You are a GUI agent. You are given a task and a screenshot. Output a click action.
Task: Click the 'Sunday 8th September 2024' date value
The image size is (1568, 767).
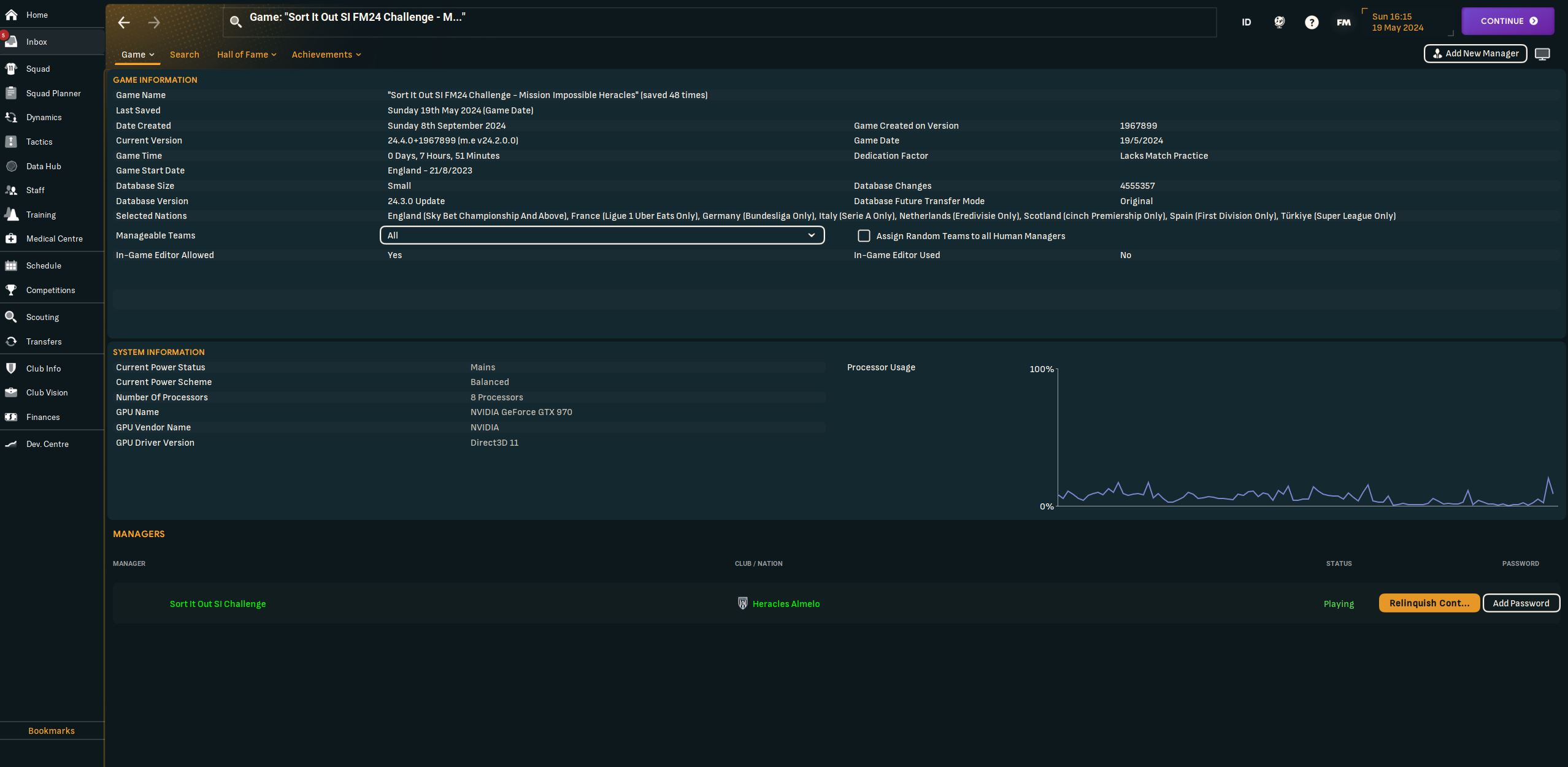tap(447, 126)
